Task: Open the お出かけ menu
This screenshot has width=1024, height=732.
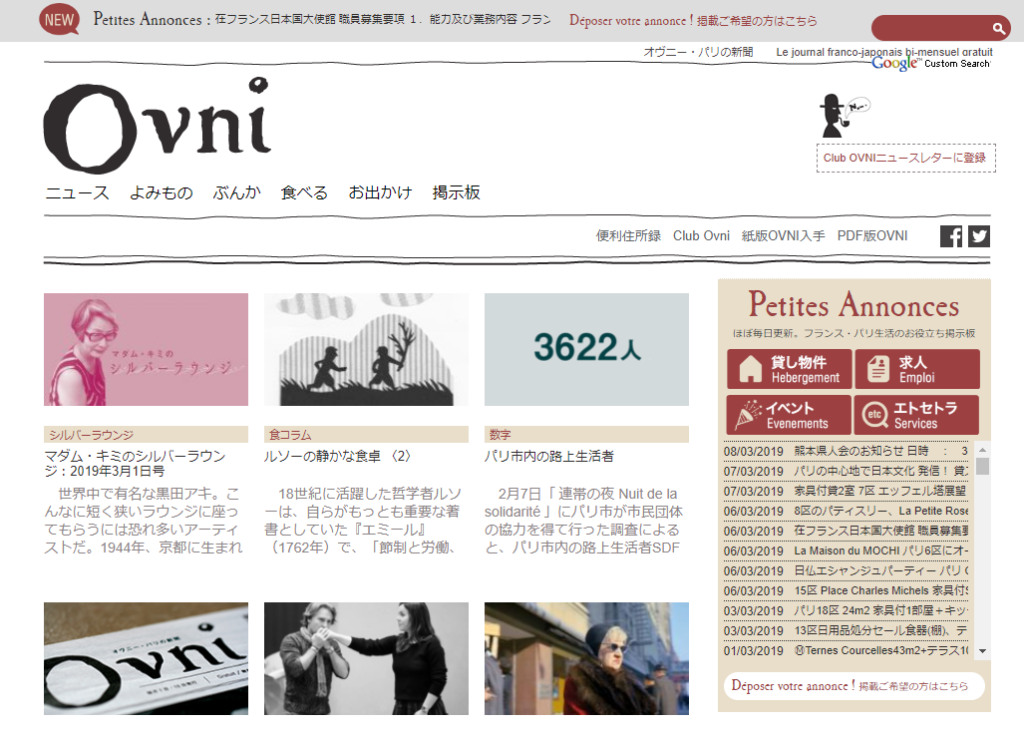Action: 380,193
